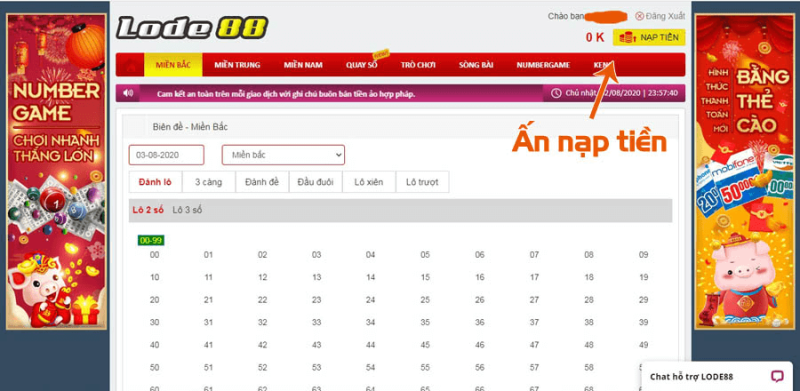Click the date field 03-08-2020
Screen dimensions: 800x391
point(166,155)
